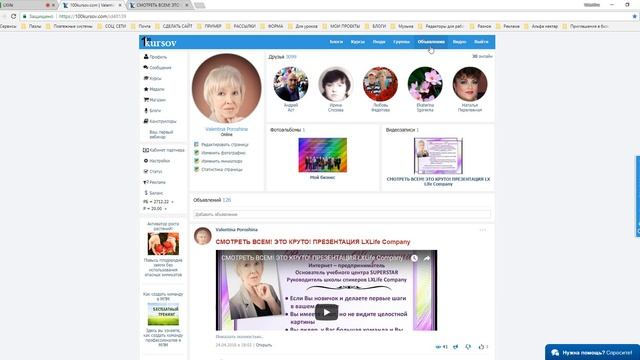The image size is (640, 360).
Task: Switch to the СМОТРЕТЬ ВСЕМ browser tab
Action: pos(159,5)
